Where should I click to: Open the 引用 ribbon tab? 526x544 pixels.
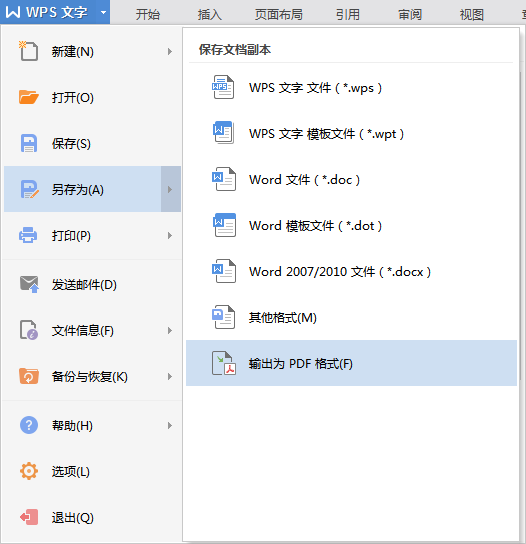(348, 15)
